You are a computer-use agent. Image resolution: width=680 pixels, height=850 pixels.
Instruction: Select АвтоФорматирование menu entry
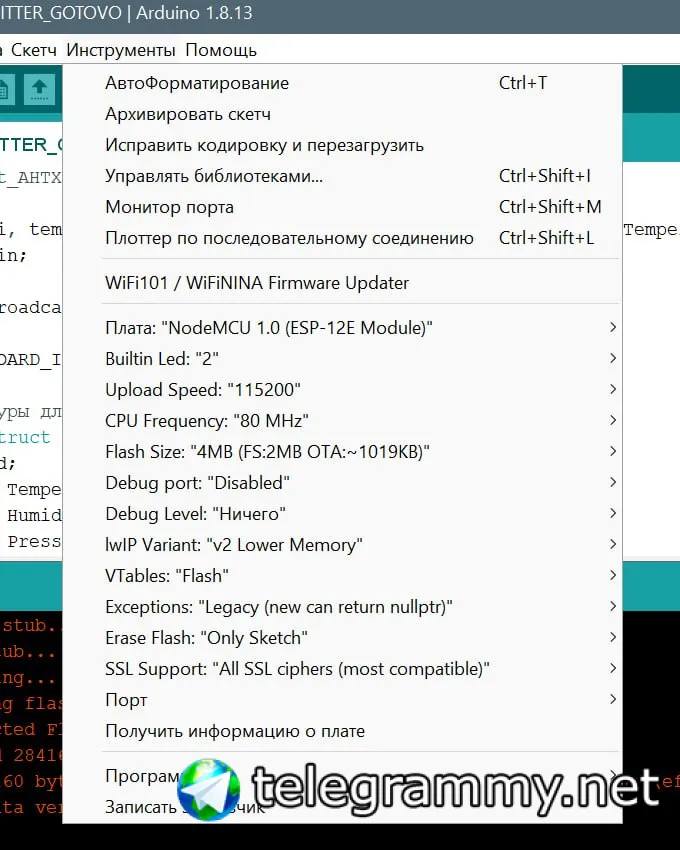click(x=343, y=83)
